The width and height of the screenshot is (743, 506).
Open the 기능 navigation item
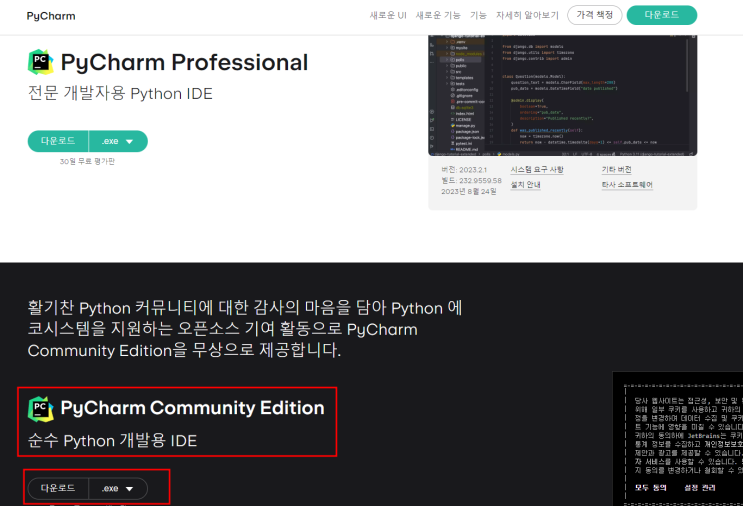pos(478,15)
